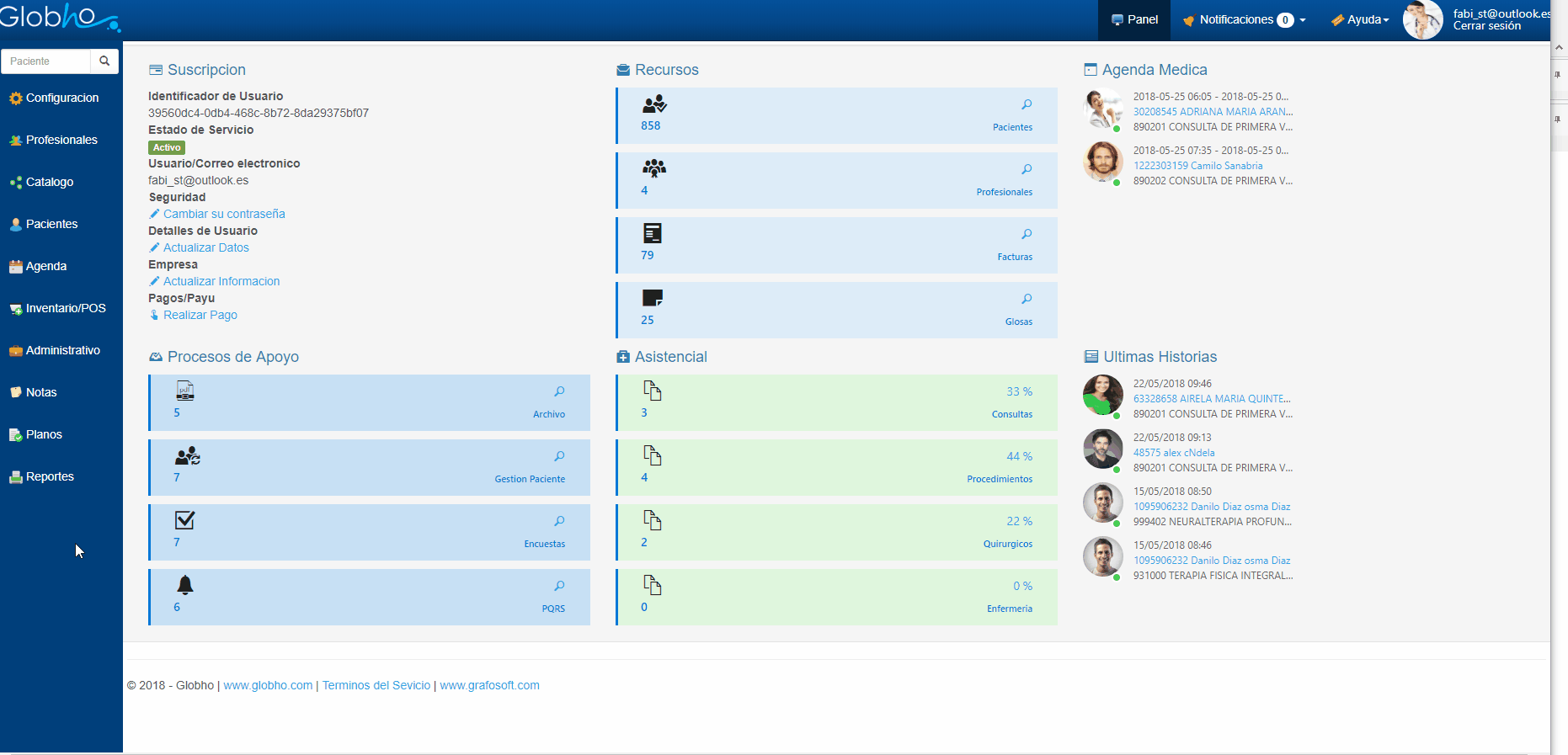Click the Profesionales group icon in Recursos
Image resolution: width=1568 pixels, height=755 pixels.
point(653,168)
